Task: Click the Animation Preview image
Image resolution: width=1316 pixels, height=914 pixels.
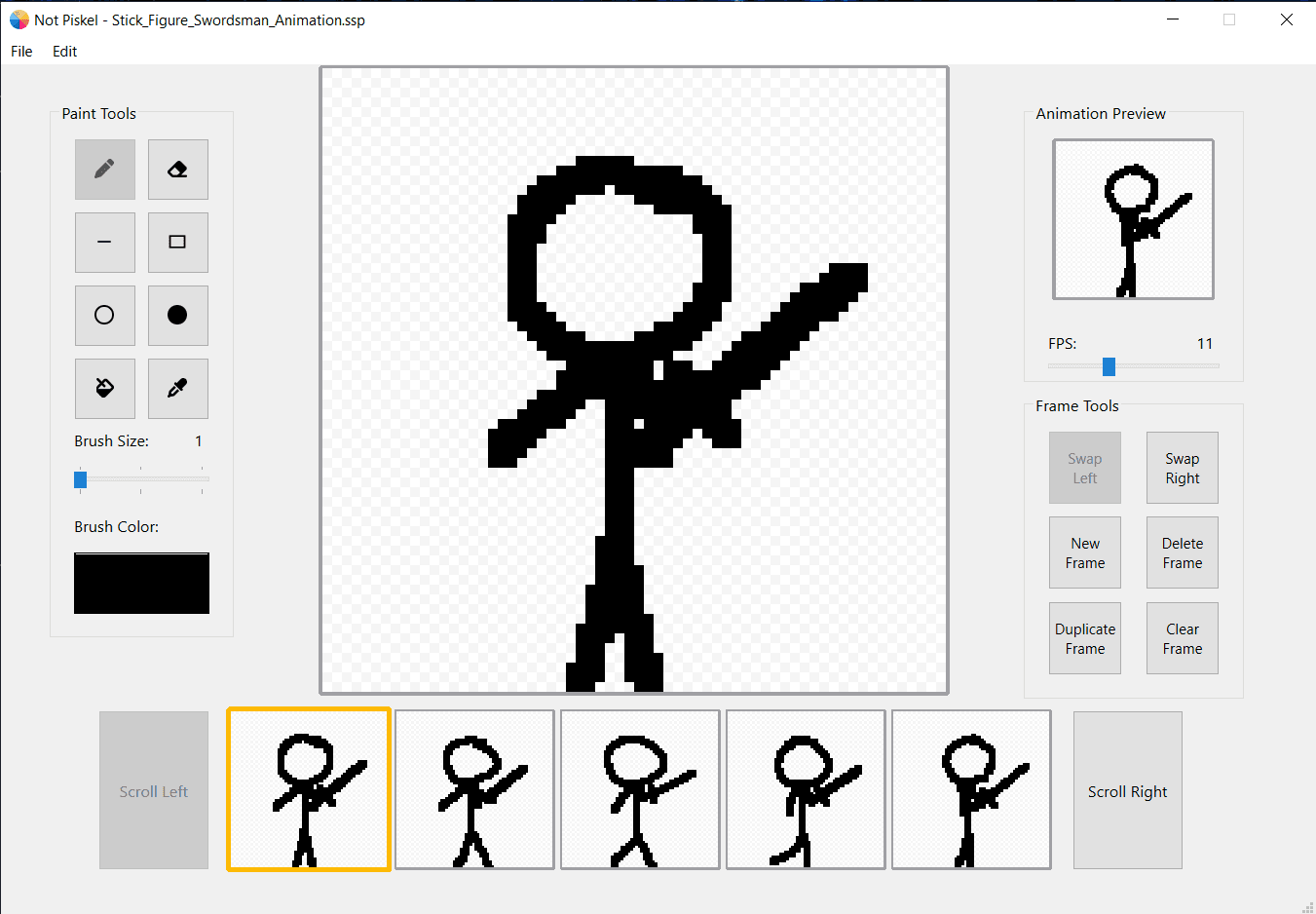Action: [1133, 219]
